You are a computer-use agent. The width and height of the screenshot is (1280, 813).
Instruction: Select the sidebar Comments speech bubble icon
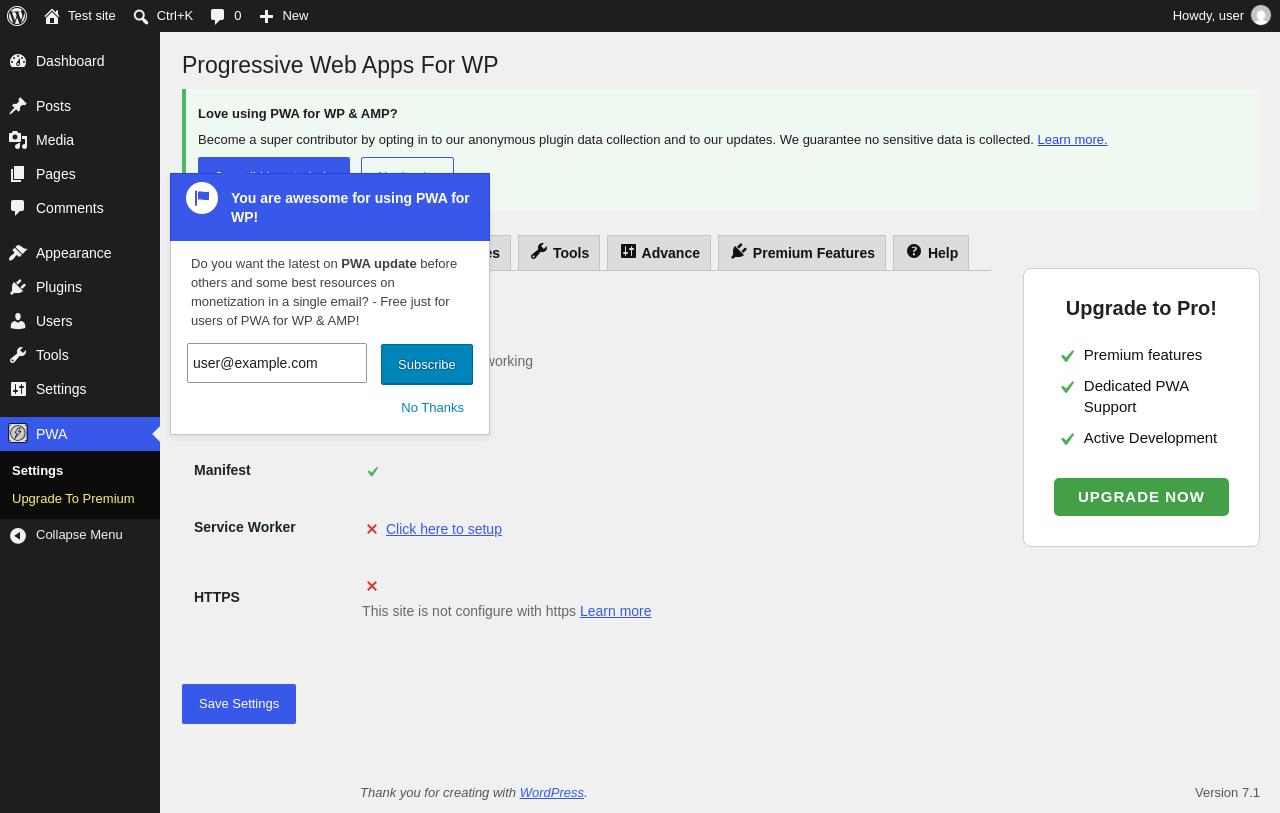coord(18,208)
